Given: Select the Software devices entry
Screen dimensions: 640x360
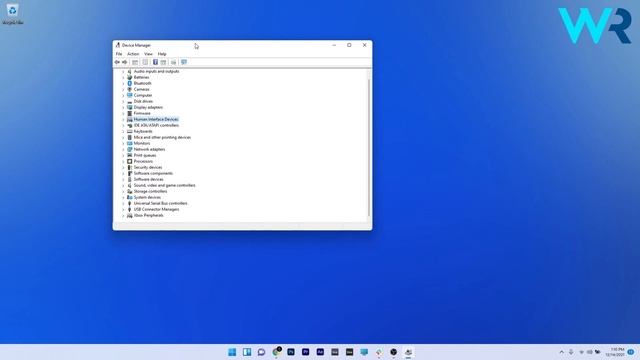Looking at the screenshot, I should pos(149,179).
